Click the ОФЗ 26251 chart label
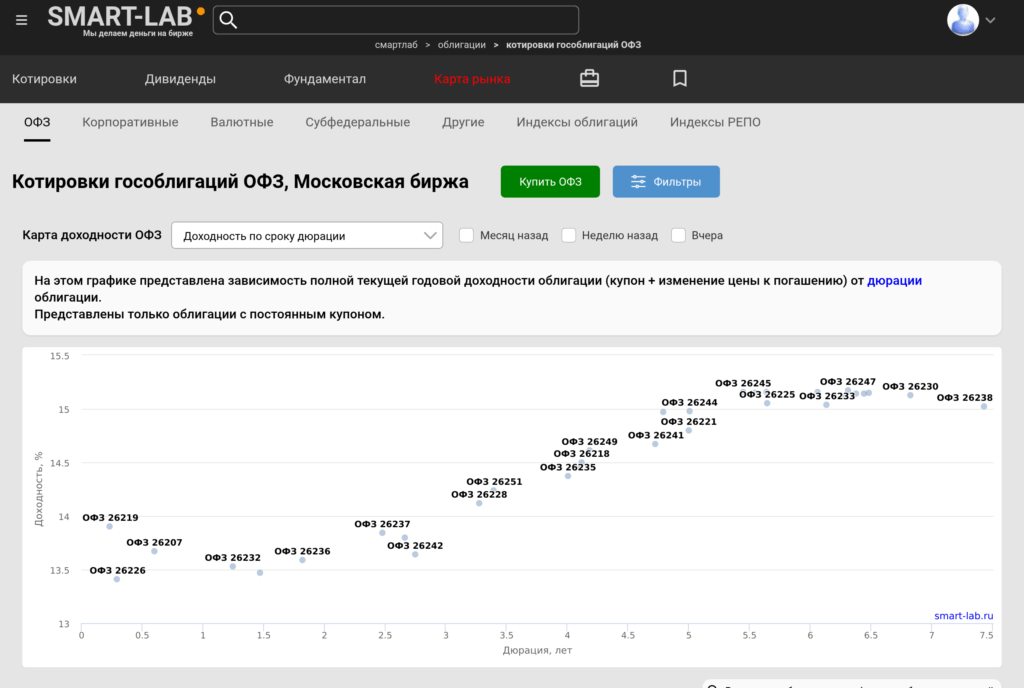This screenshot has width=1024, height=688. pyautogui.click(x=494, y=482)
